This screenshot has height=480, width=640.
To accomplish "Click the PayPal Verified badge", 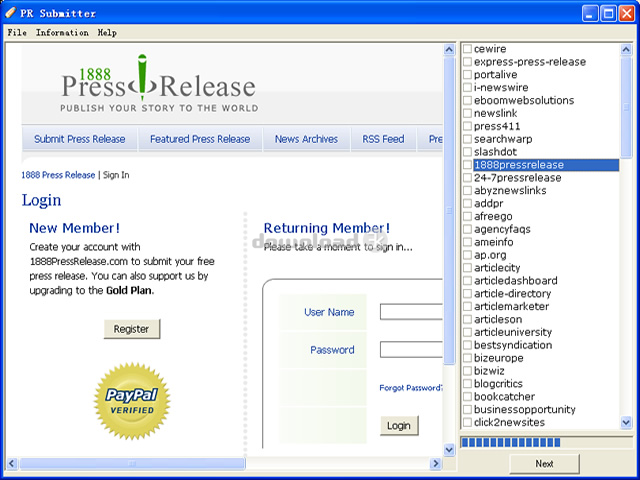I will (131, 402).
